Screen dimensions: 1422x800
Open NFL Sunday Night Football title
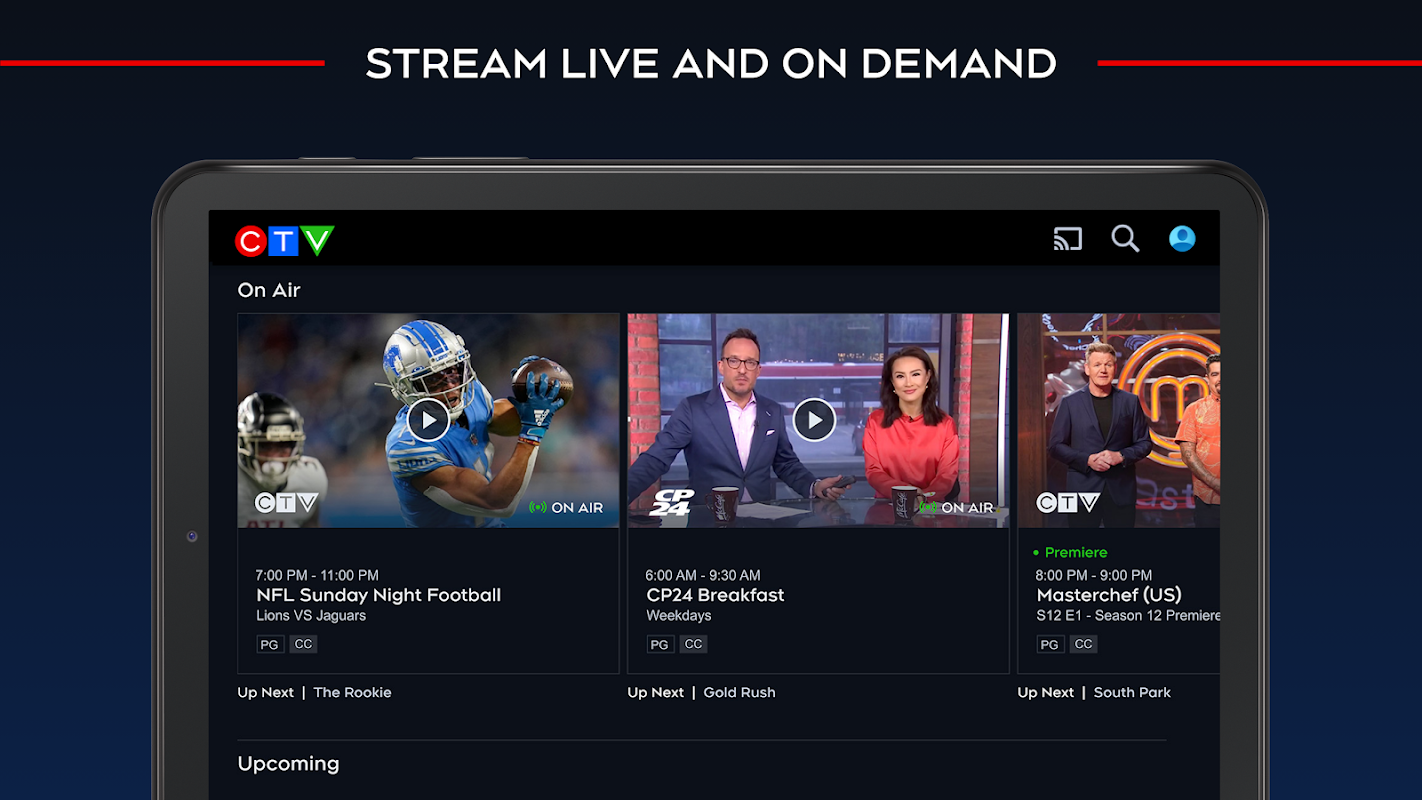pyautogui.click(x=378, y=595)
